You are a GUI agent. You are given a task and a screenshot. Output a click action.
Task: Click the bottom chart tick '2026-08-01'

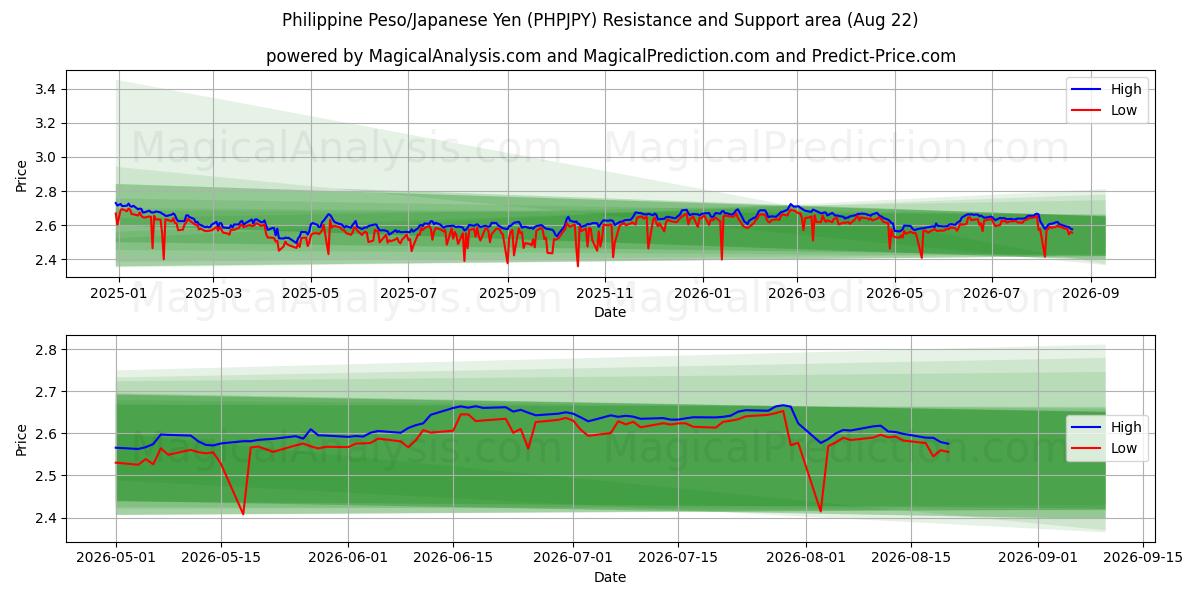point(805,558)
